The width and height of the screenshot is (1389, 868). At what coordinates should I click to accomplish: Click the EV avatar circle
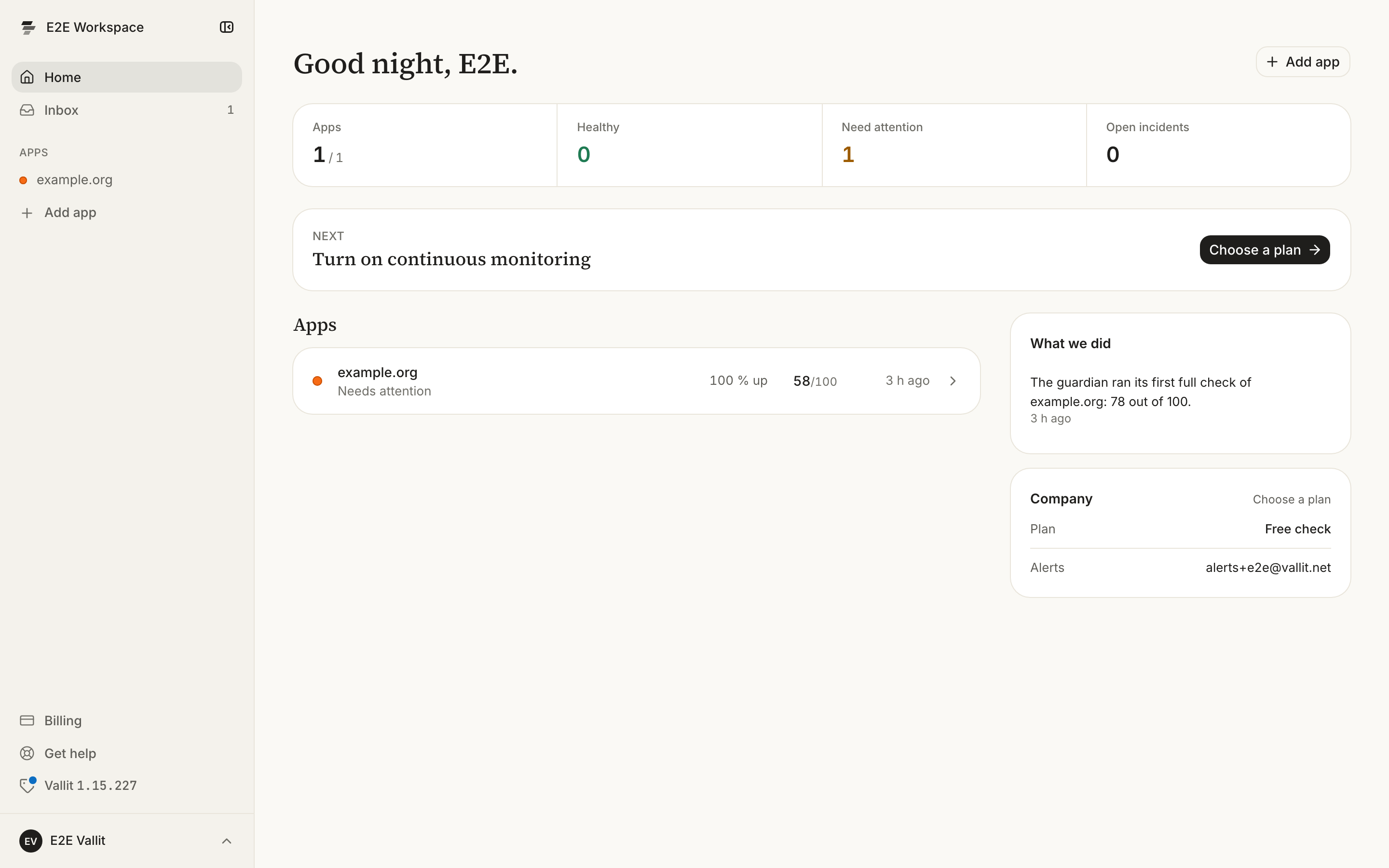pyautogui.click(x=30, y=841)
